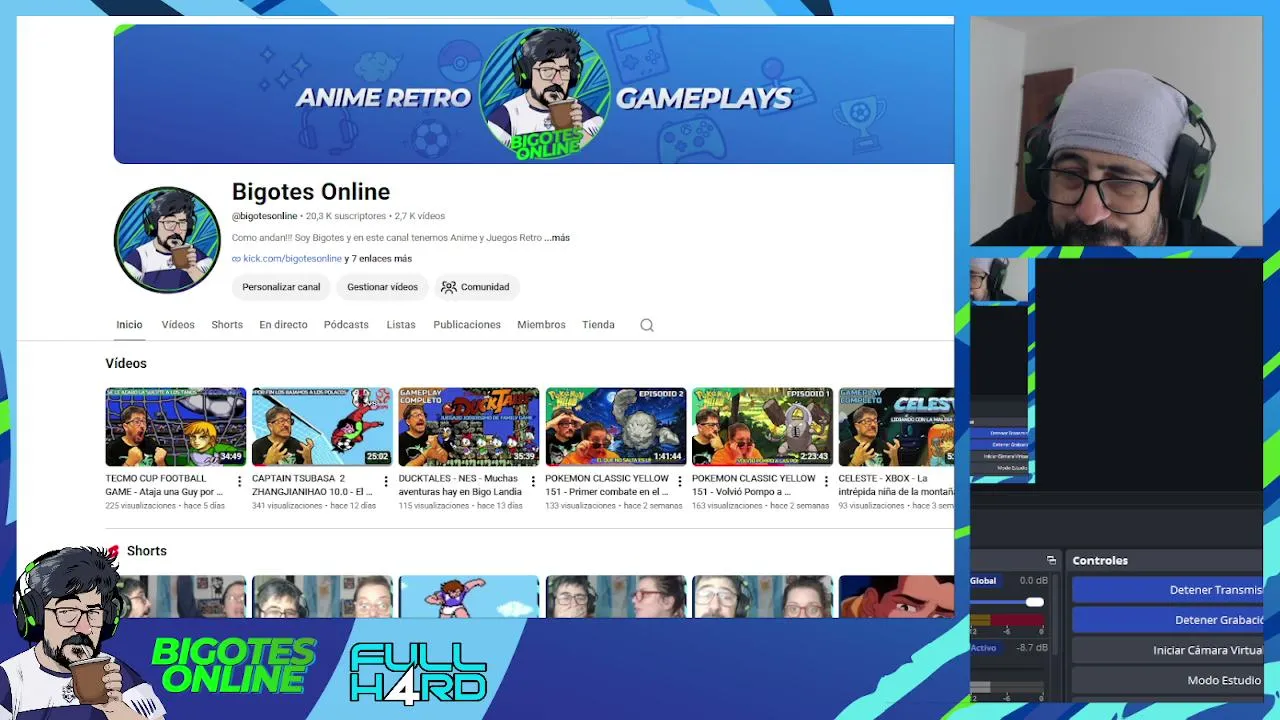Click the Anime Retro Gameplays channel banner
Screen dimensions: 1280x720
[534, 94]
